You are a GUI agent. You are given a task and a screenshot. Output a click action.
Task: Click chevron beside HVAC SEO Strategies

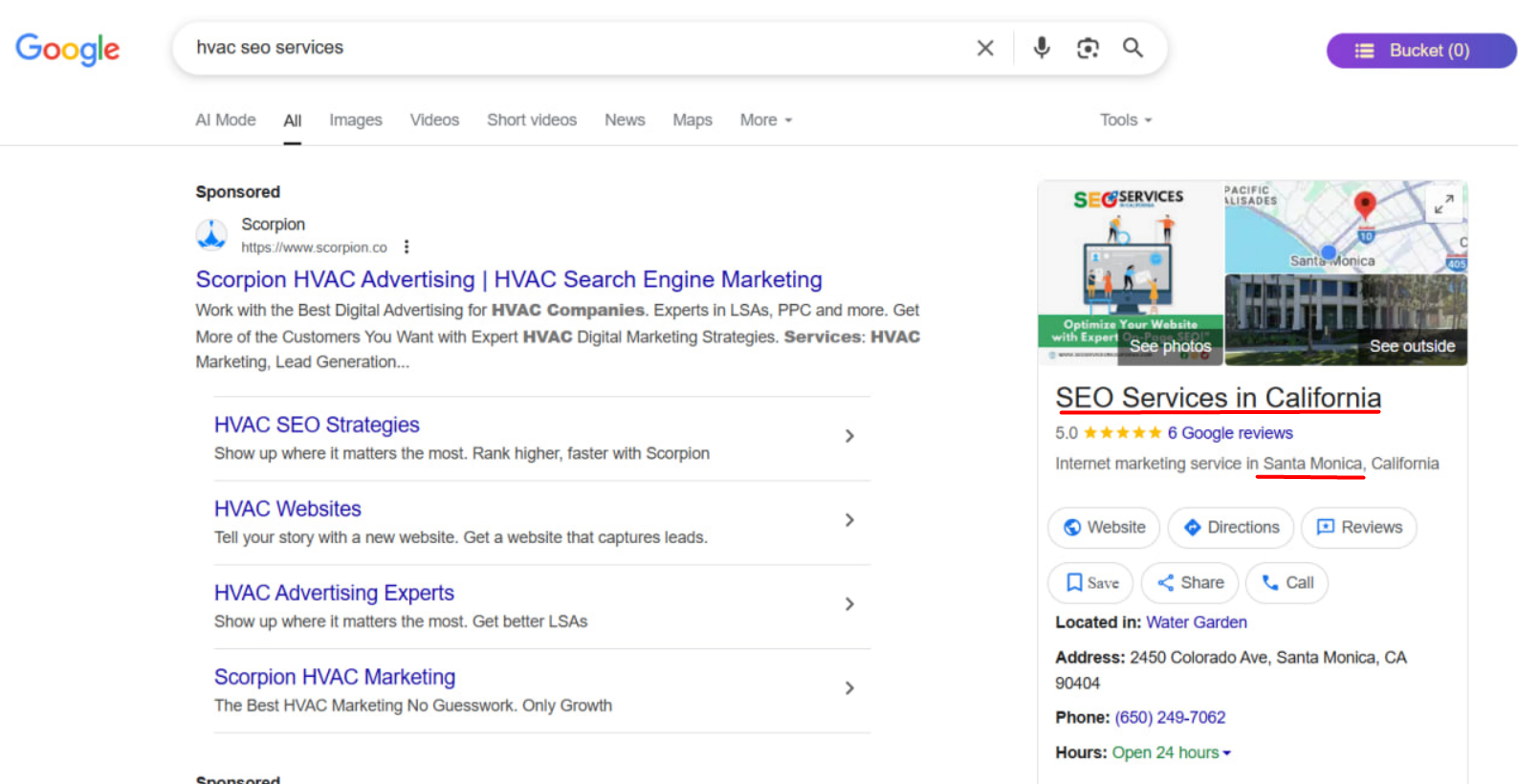click(x=849, y=436)
